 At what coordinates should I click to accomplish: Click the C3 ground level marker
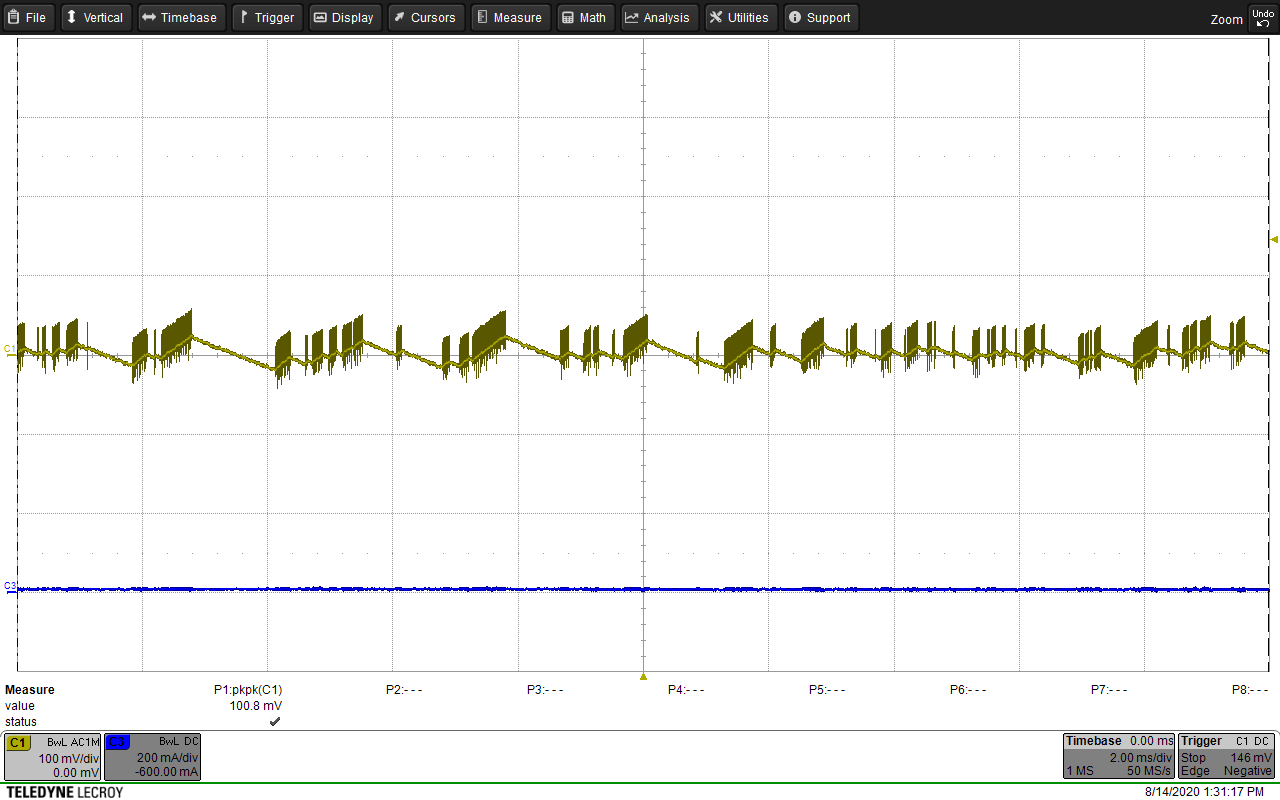point(10,586)
